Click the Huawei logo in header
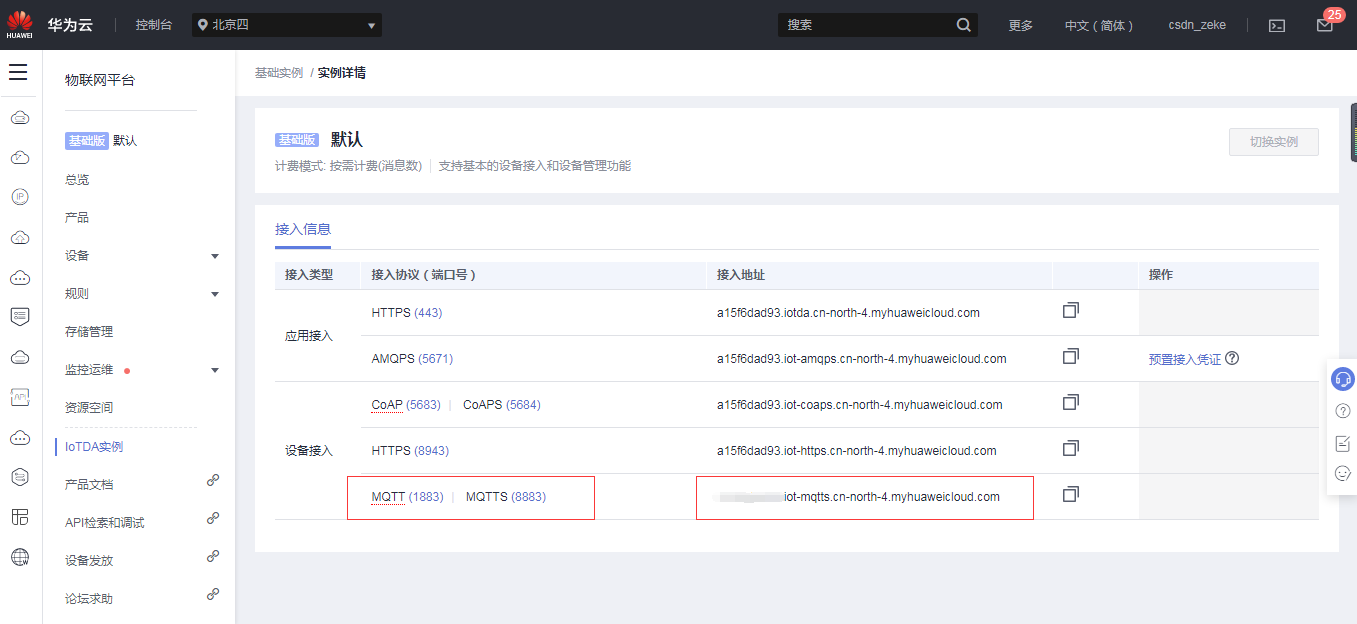Image resolution: width=1357 pixels, height=624 pixels. (20, 24)
